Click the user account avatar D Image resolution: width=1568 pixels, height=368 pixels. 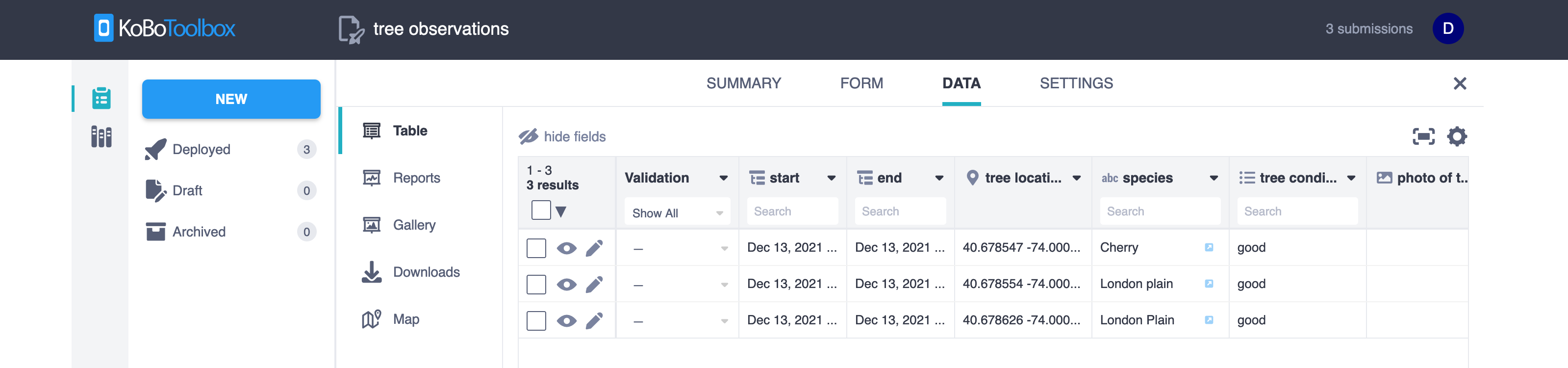click(x=1447, y=28)
